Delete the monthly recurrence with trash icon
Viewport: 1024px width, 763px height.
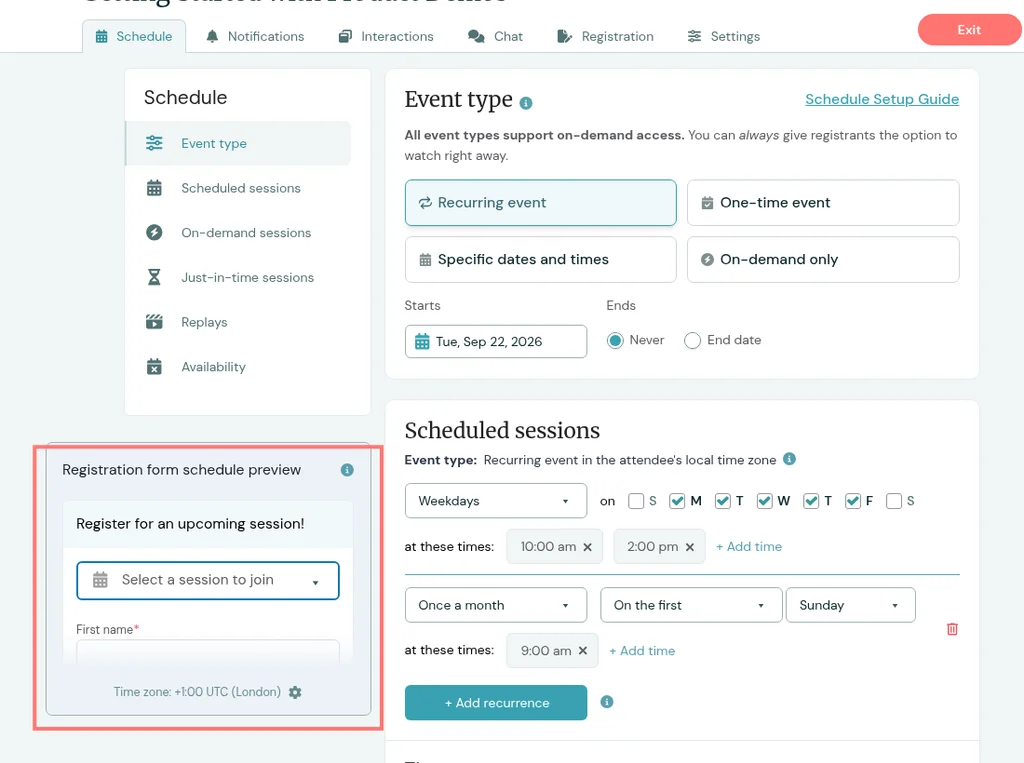click(x=952, y=629)
